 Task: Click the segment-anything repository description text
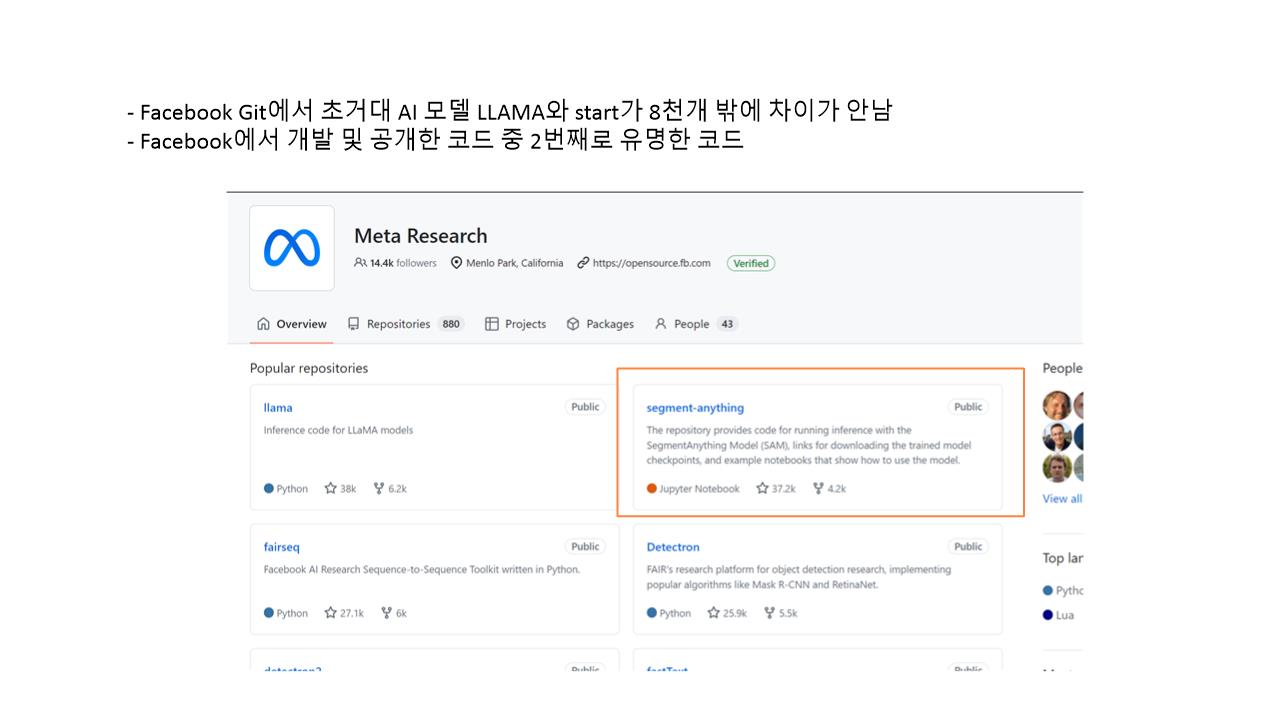pos(809,445)
